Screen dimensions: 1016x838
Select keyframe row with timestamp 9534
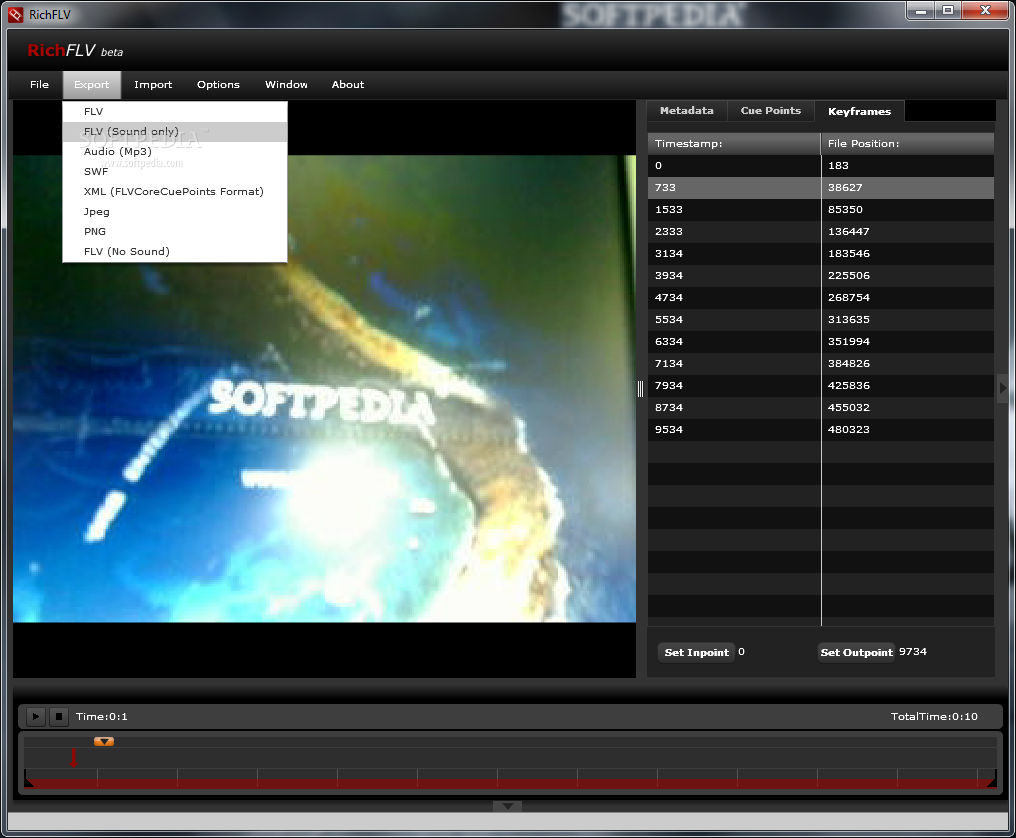(821, 430)
